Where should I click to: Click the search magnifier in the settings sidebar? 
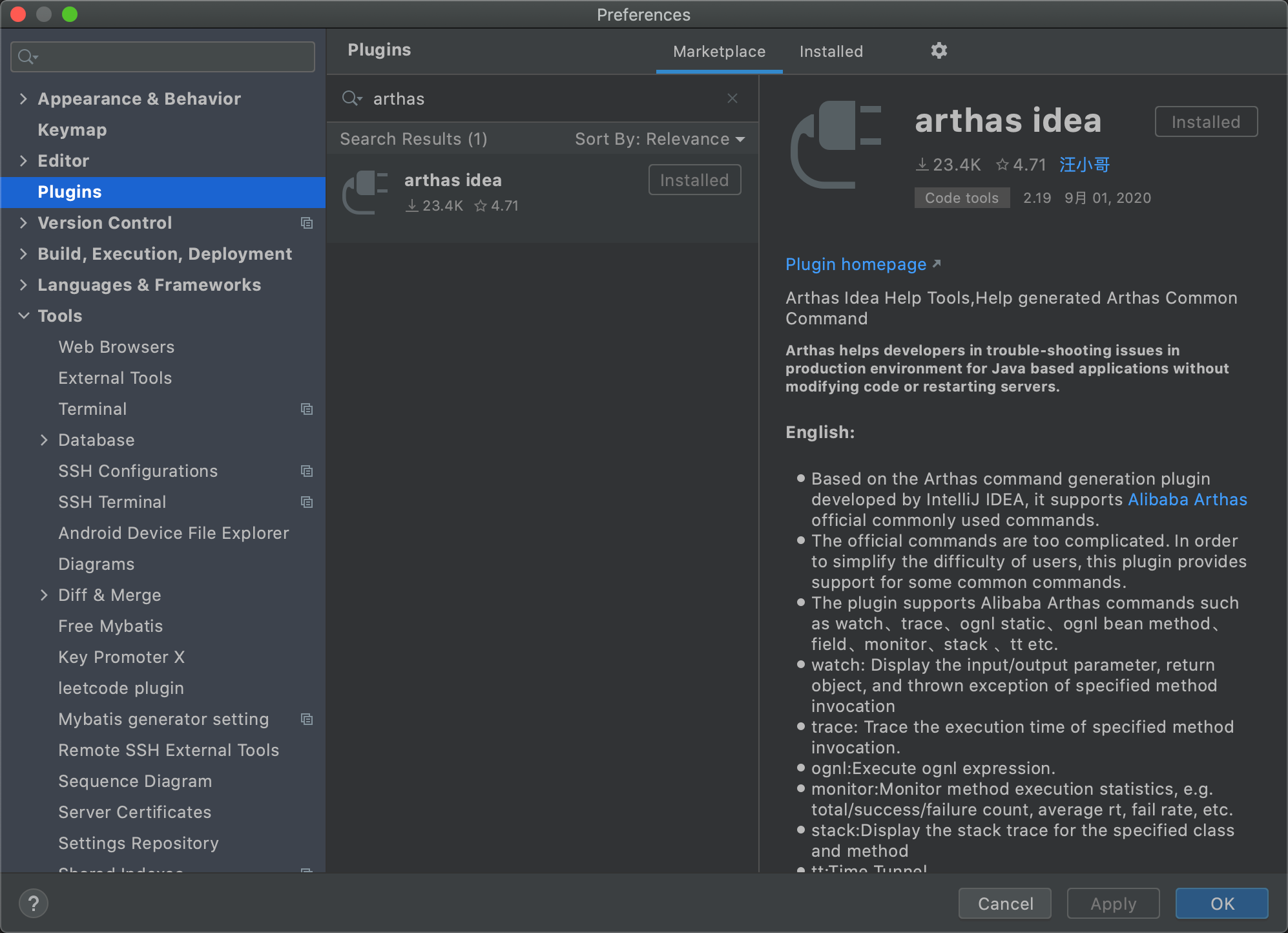coord(26,56)
